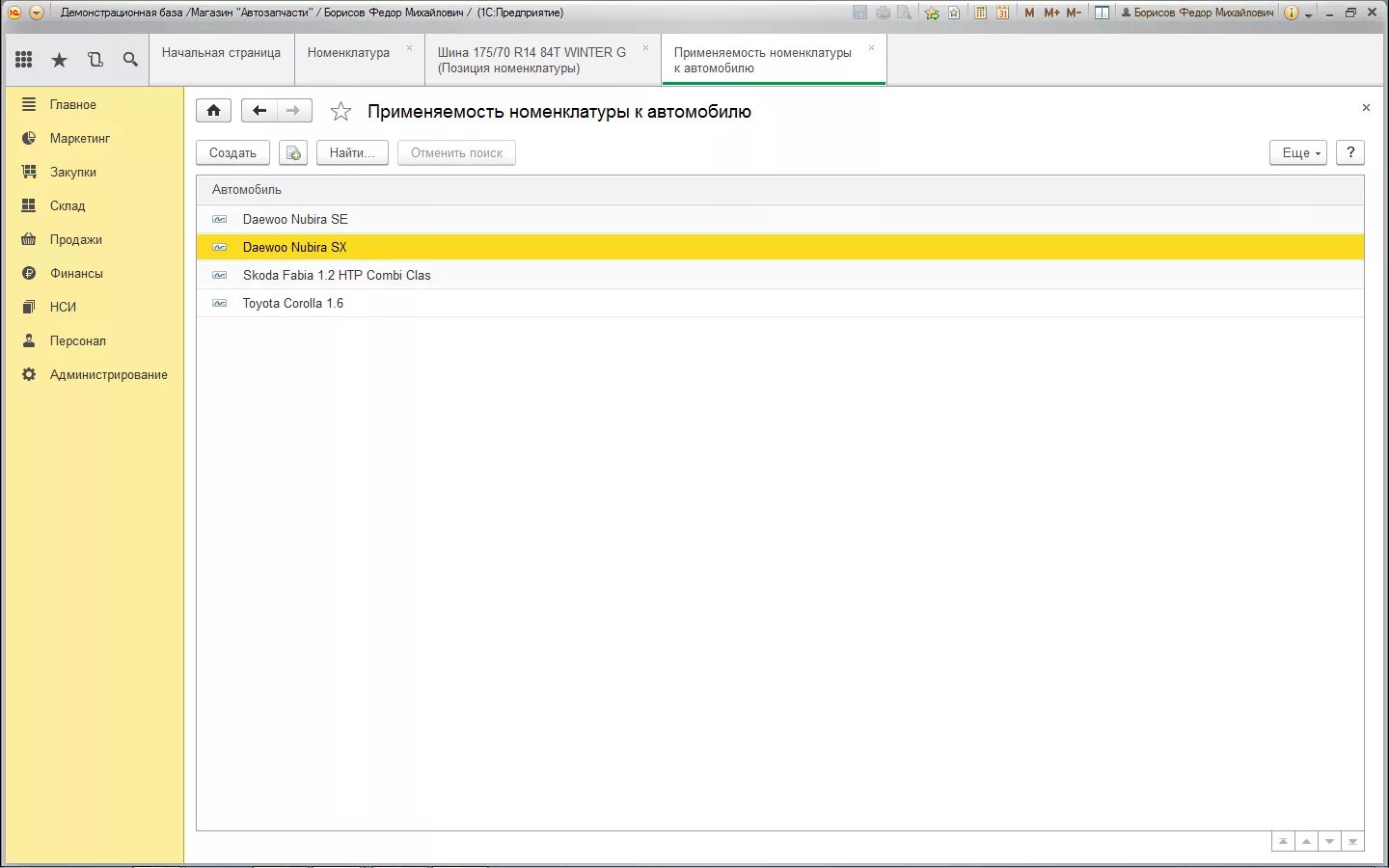Open the calculator icon in title bar
Screen dimensions: 1389x868
pos(980,13)
